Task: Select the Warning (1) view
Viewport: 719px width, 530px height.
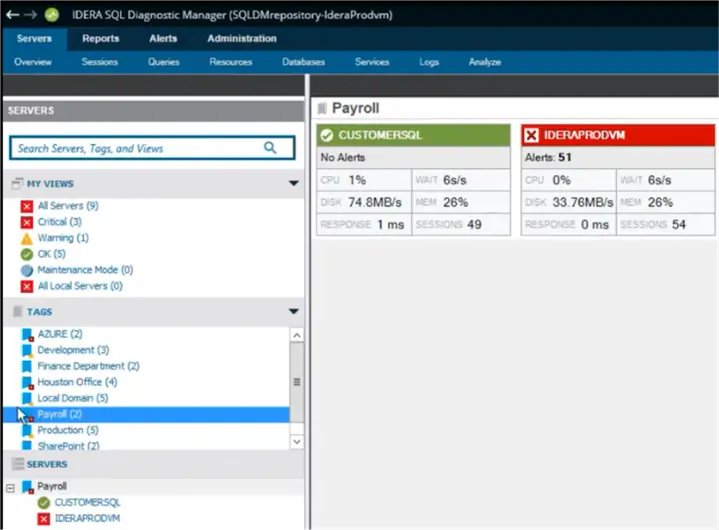Action: tap(63, 238)
